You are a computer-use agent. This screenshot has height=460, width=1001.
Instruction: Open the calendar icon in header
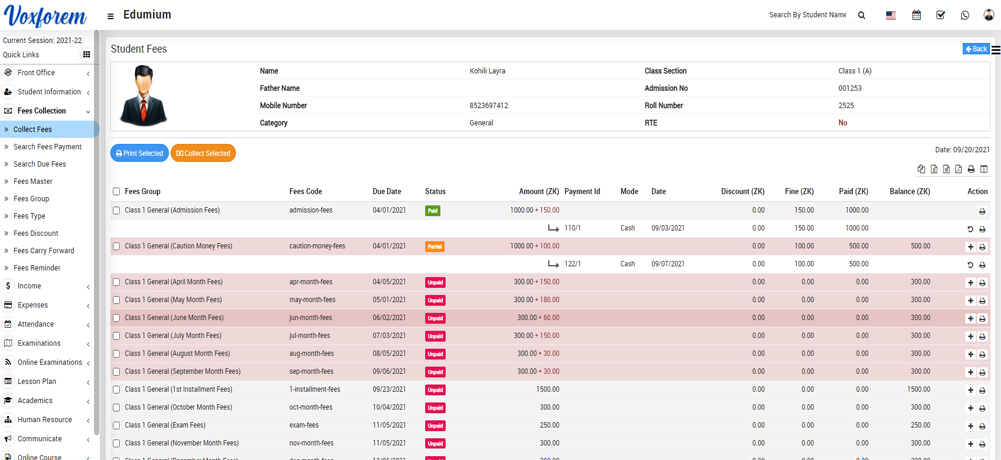[x=916, y=16]
